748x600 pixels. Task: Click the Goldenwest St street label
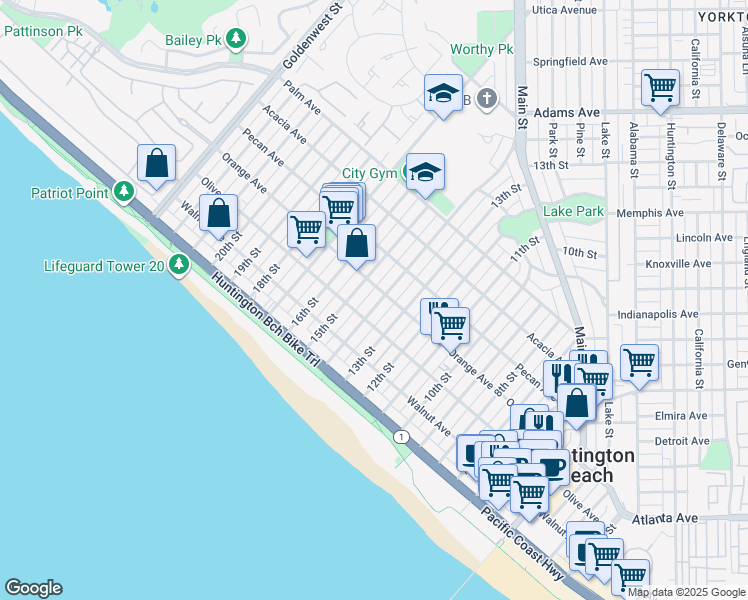tap(313, 35)
